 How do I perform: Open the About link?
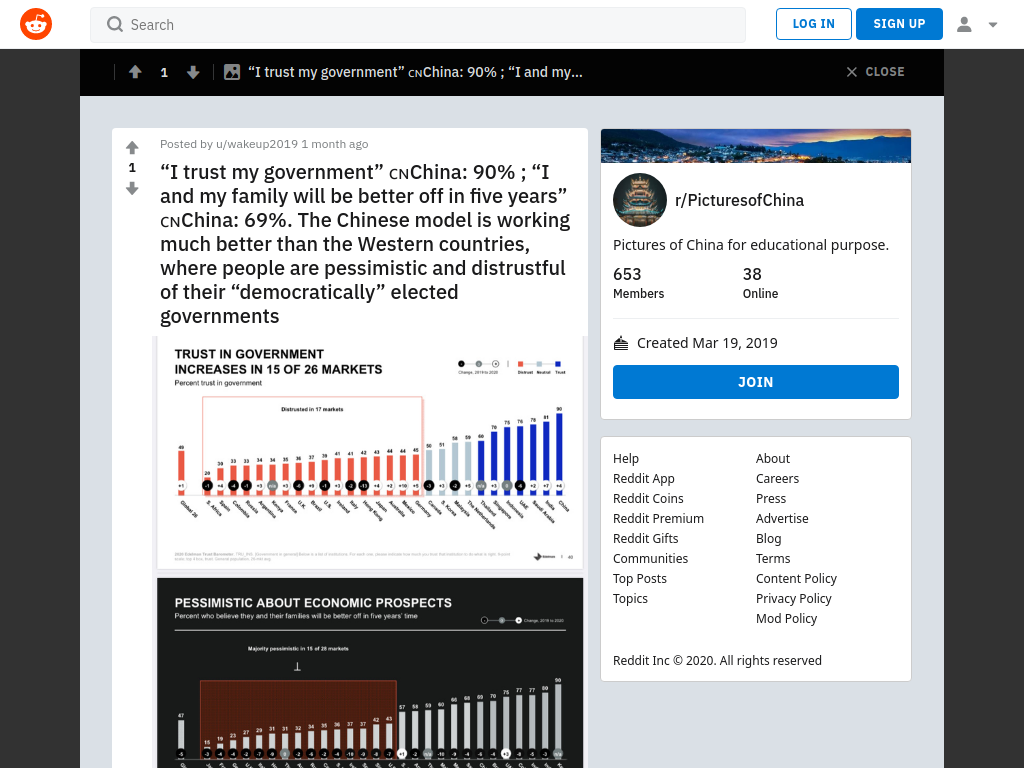point(773,458)
